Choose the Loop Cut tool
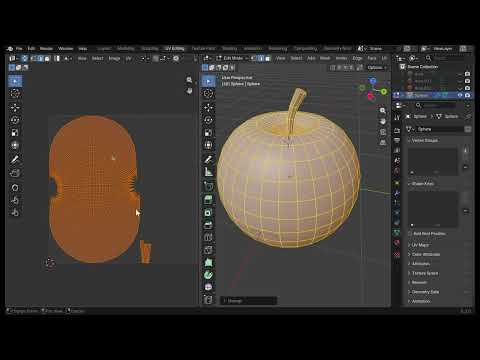The width and height of the screenshot is (480, 360). [208, 238]
